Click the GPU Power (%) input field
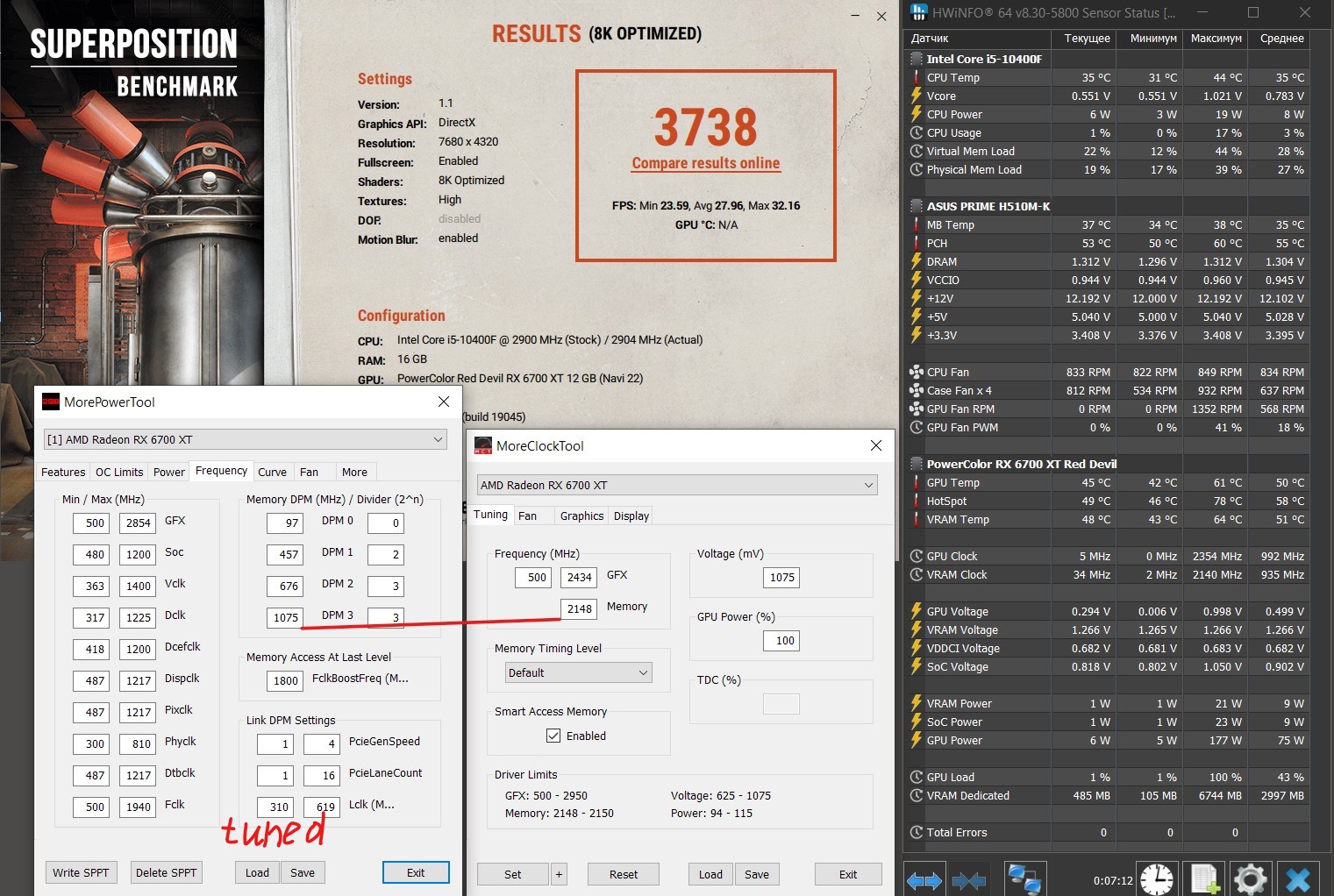This screenshot has width=1334, height=896. coord(782,640)
